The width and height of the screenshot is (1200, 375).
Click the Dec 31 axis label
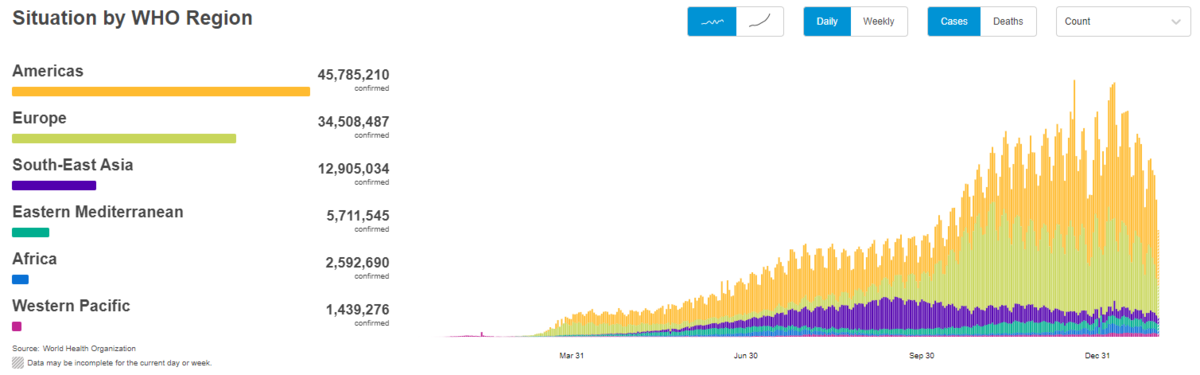1098,355
